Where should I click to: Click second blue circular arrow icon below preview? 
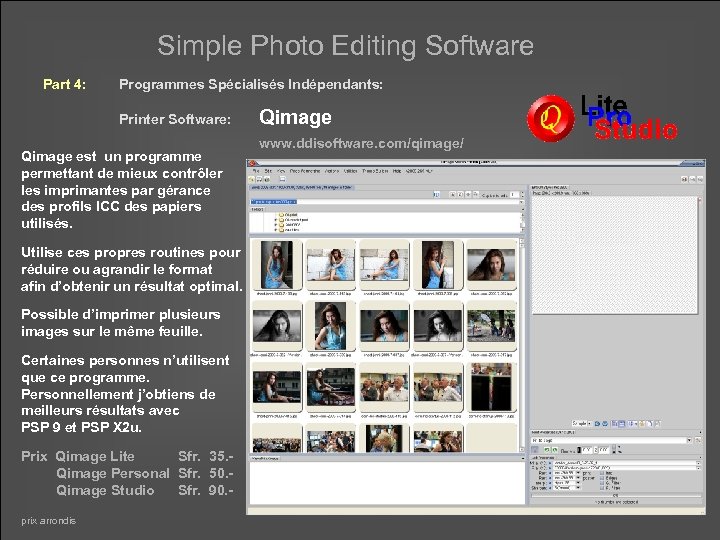(x=605, y=423)
